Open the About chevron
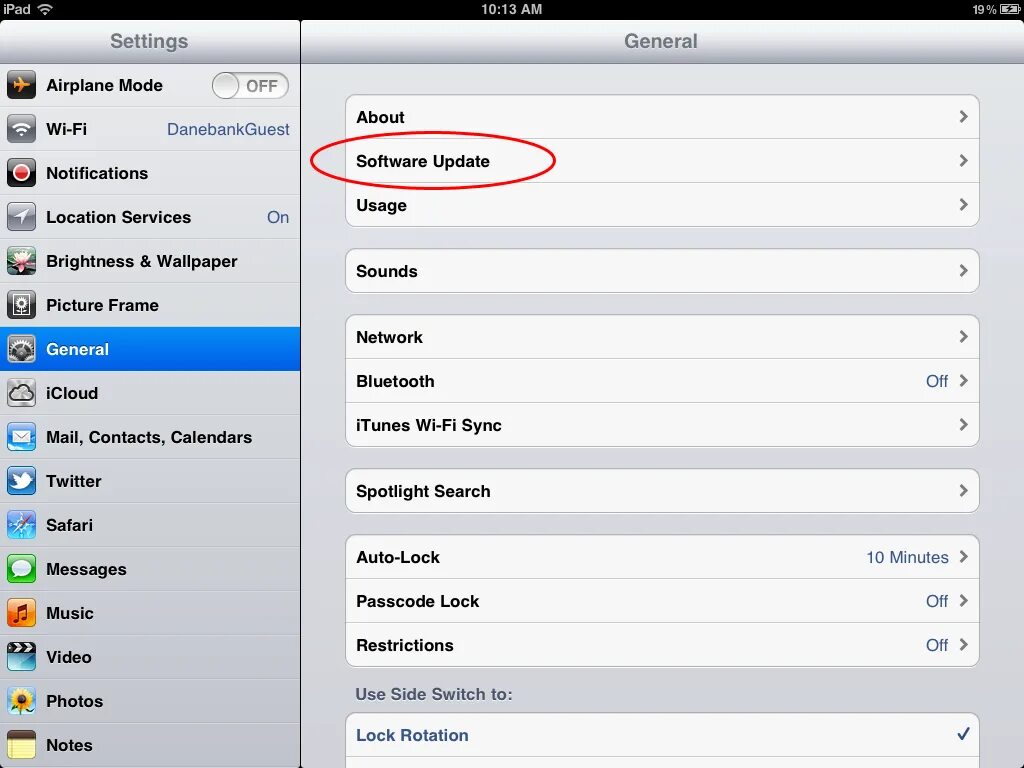 (963, 116)
